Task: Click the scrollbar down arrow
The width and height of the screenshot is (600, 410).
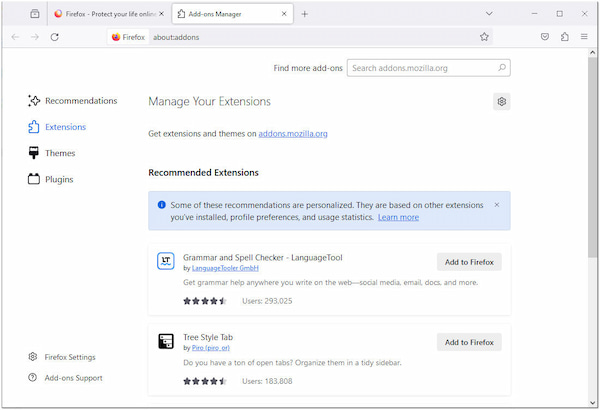Action: click(593, 403)
